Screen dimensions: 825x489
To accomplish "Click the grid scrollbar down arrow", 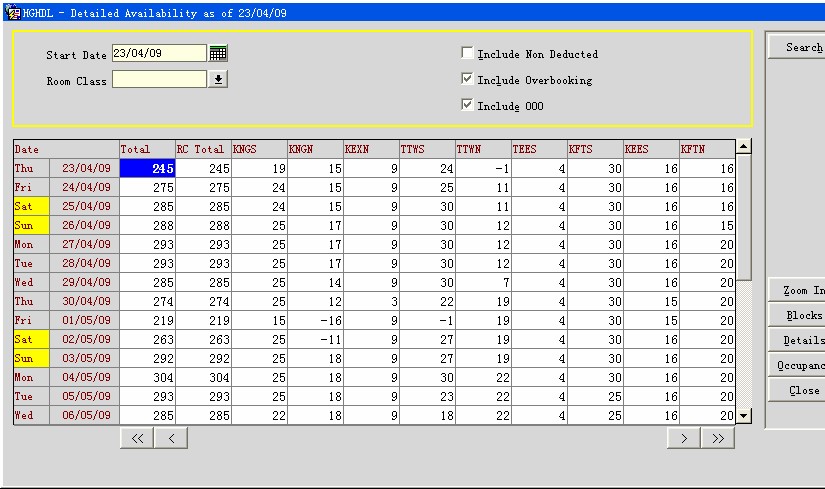I will pos(743,415).
